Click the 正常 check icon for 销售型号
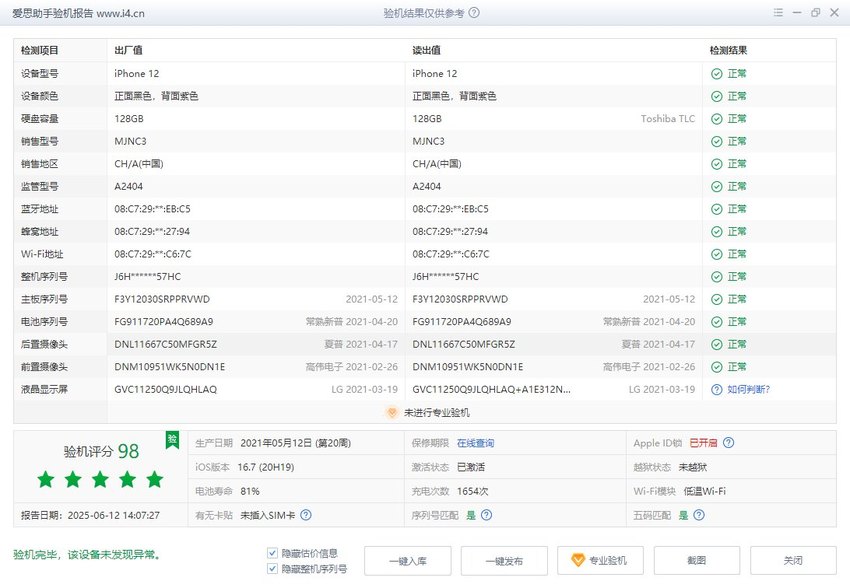The image size is (850, 588). [717, 141]
